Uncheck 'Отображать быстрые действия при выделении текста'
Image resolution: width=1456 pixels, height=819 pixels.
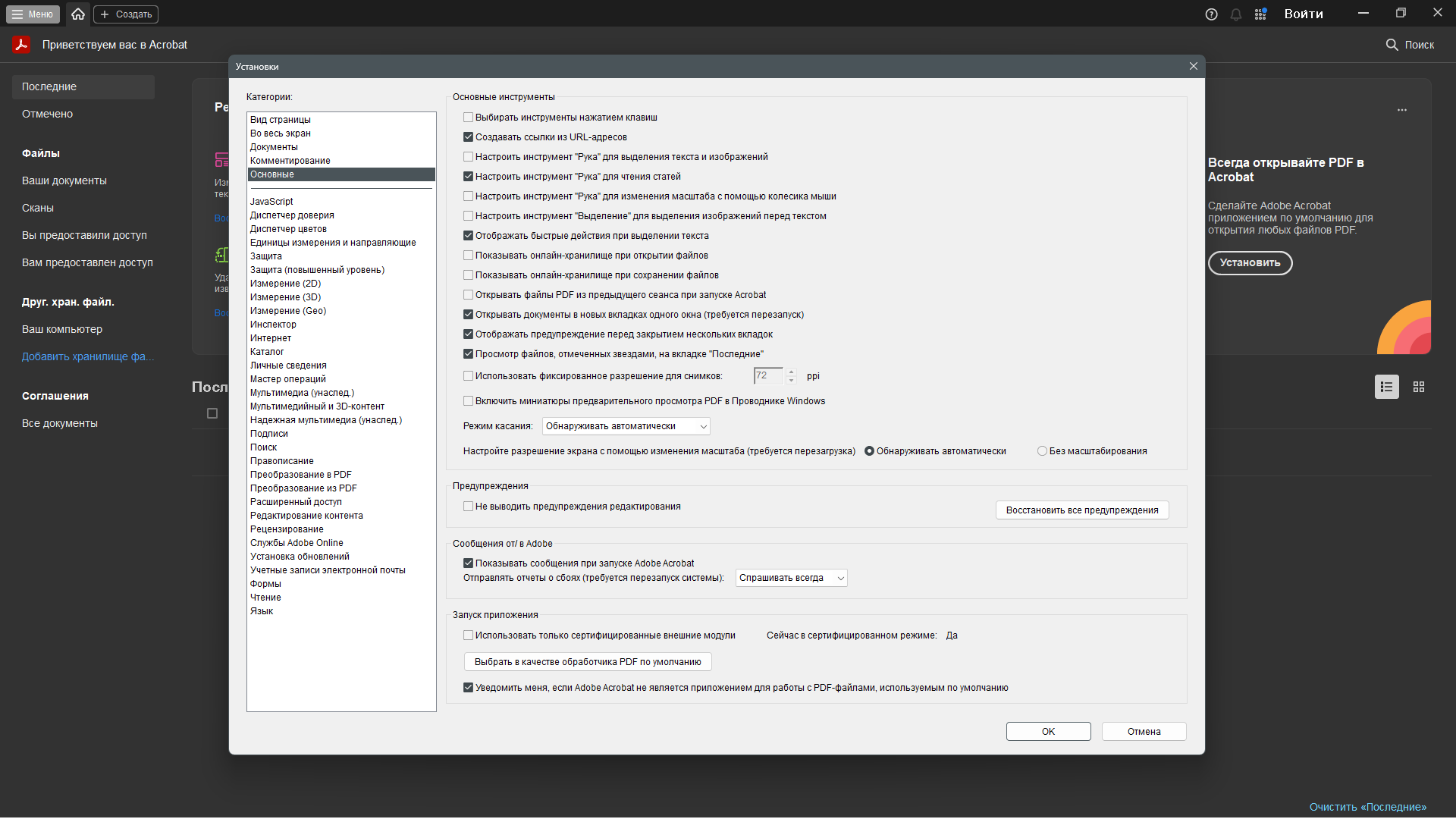(468, 236)
